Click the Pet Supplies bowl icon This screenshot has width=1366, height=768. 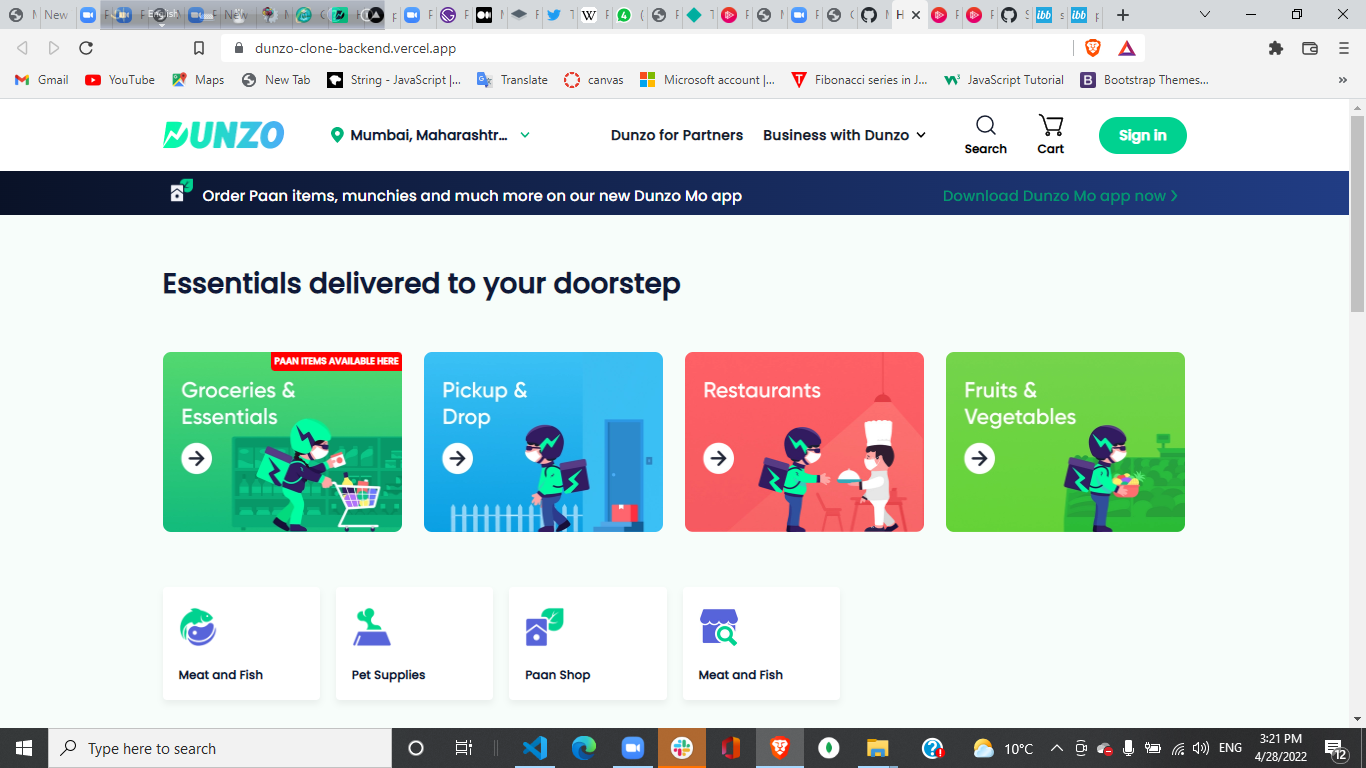coord(371,627)
